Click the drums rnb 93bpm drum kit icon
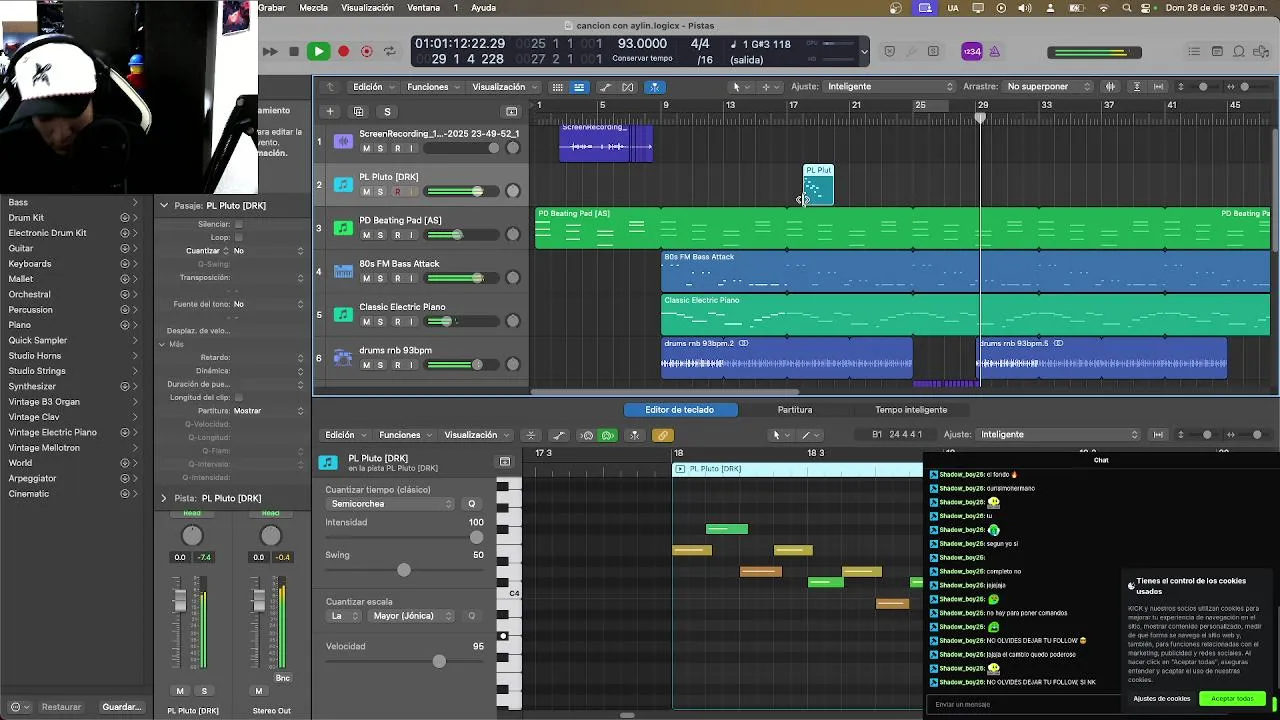 (x=343, y=357)
